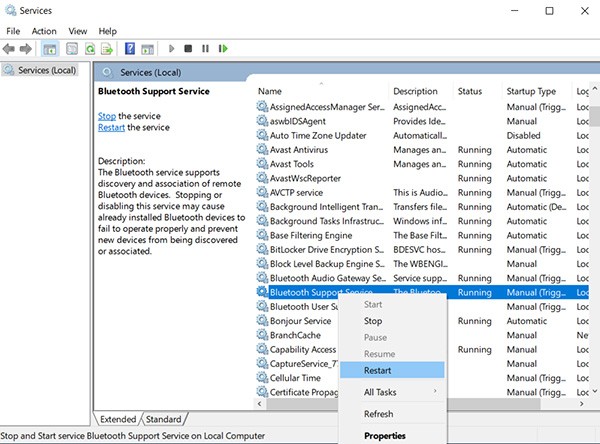Click the gear icon beside Bluetooth Support Service
The image size is (600, 444).
point(262,292)
